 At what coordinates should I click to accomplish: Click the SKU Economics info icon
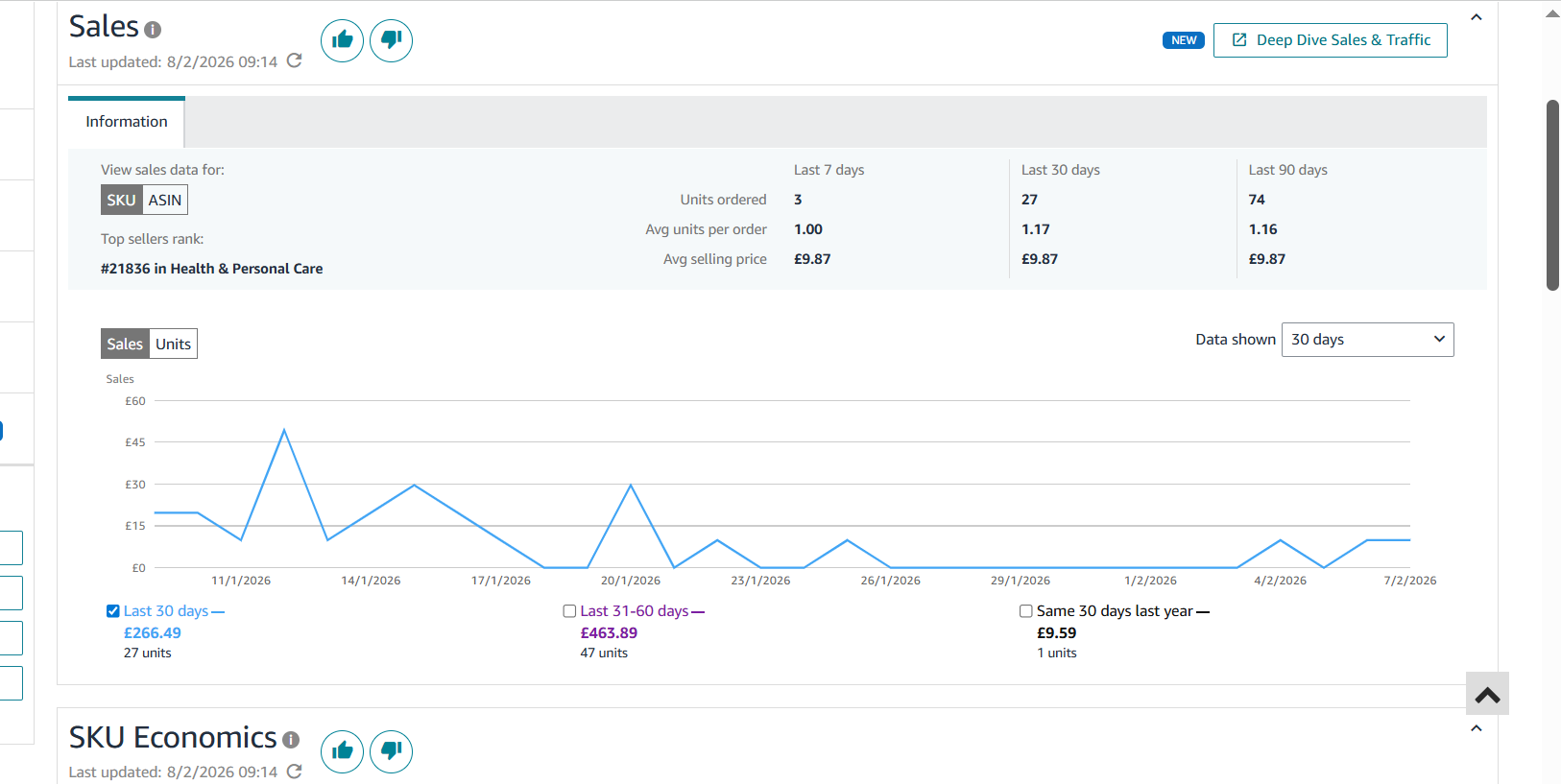[x=291, y=740]
